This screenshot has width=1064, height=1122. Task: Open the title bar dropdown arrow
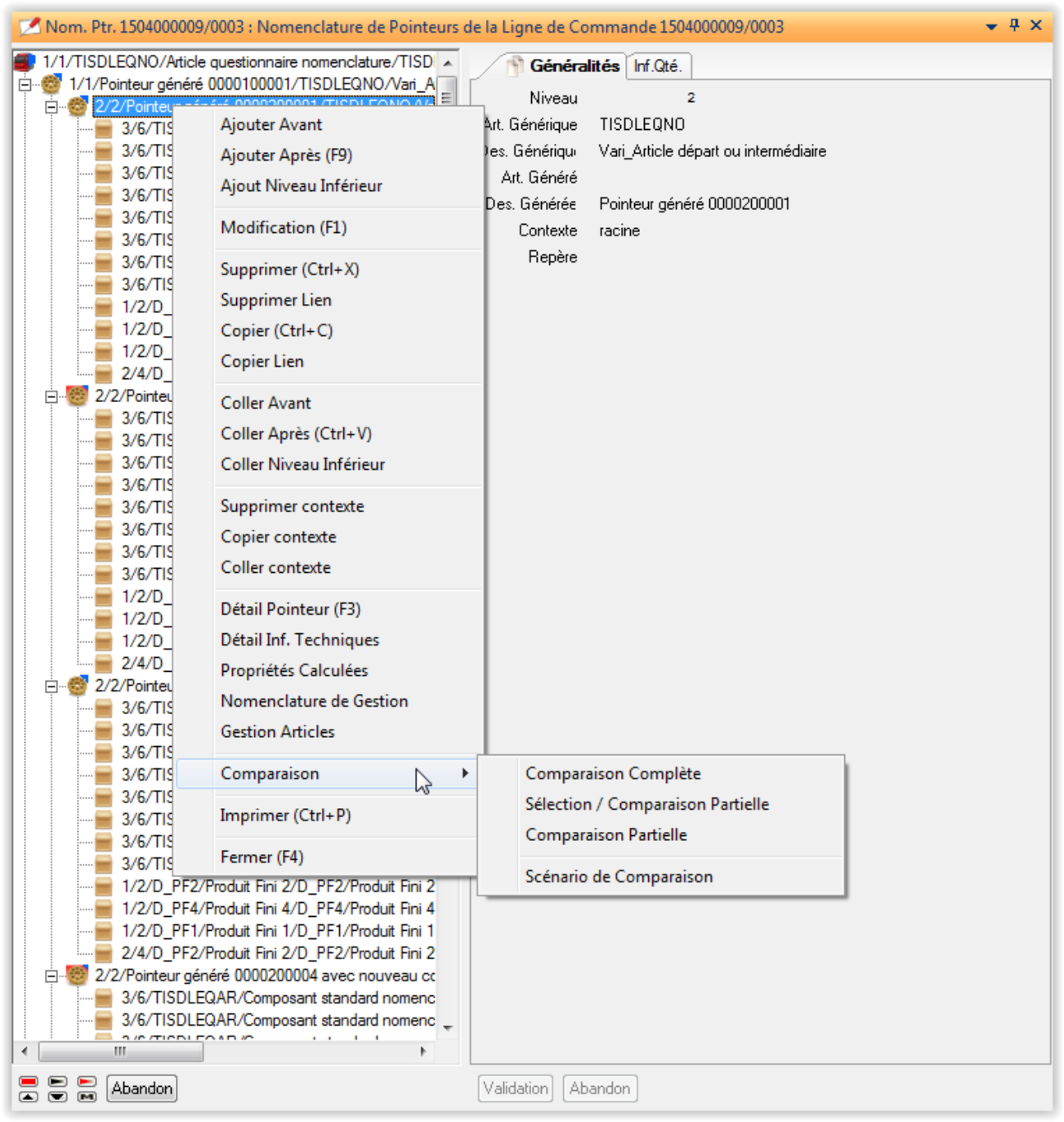(x=991, y=26)
